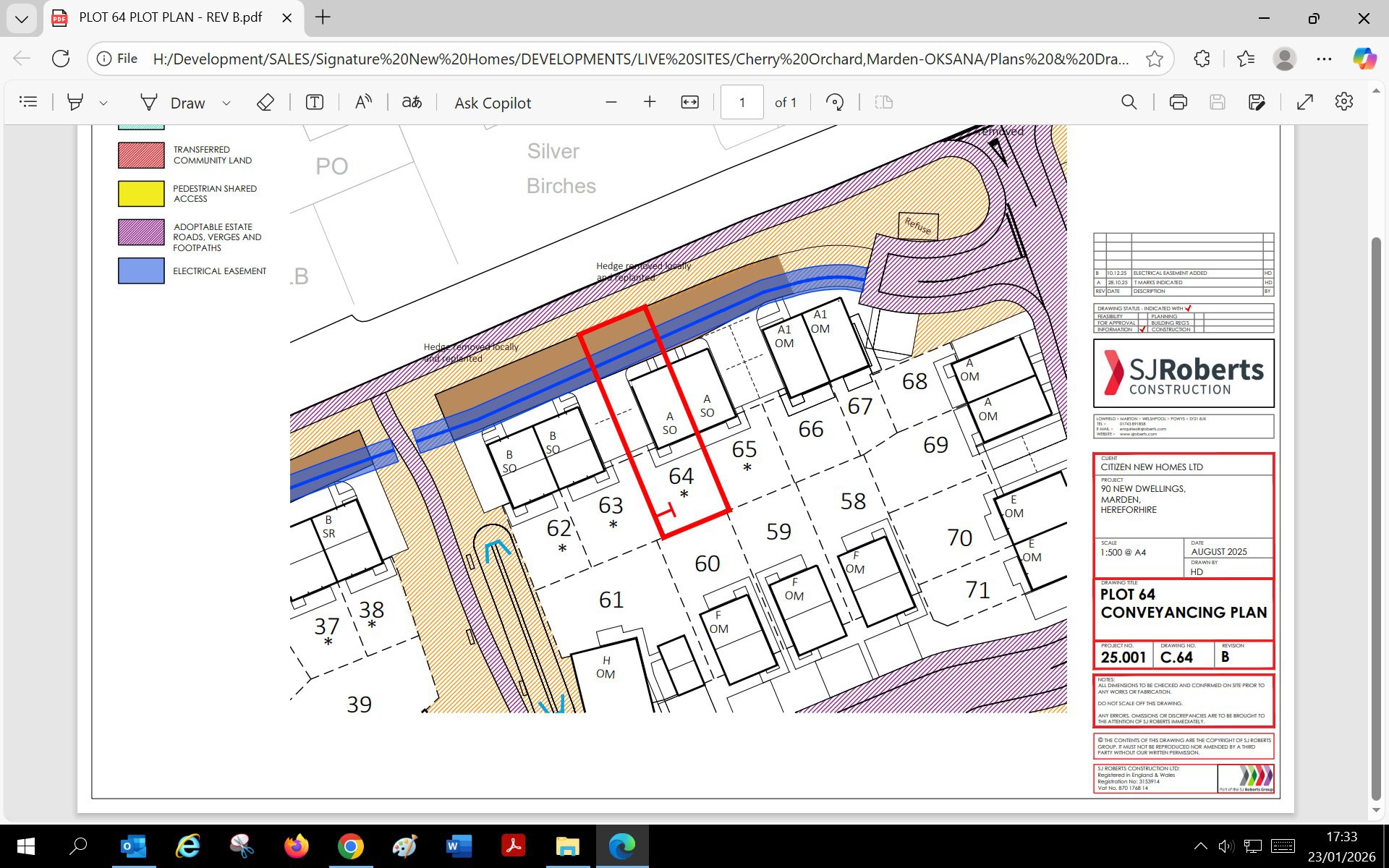Screen dimensions: 1389x868
Task: Expand the Draw tool options dropdown
Action: click(x=226, y=103)
